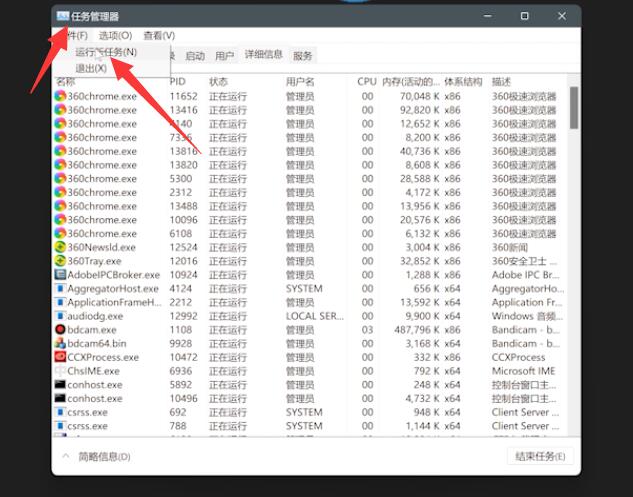Sort by the 体系结构 column header
The width and height of the screenshot is (633, 497).
tap(463, 82)
